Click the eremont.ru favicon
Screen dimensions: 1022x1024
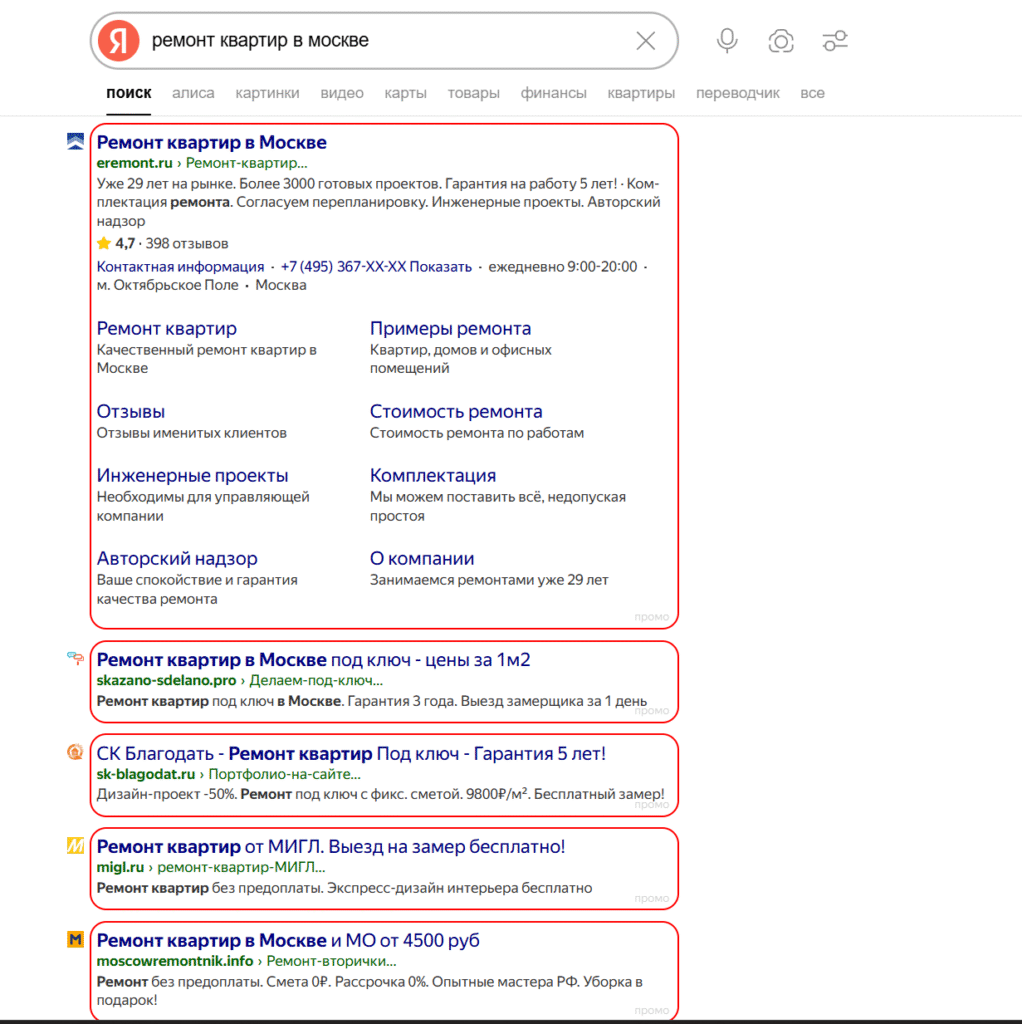click(75, 142)
